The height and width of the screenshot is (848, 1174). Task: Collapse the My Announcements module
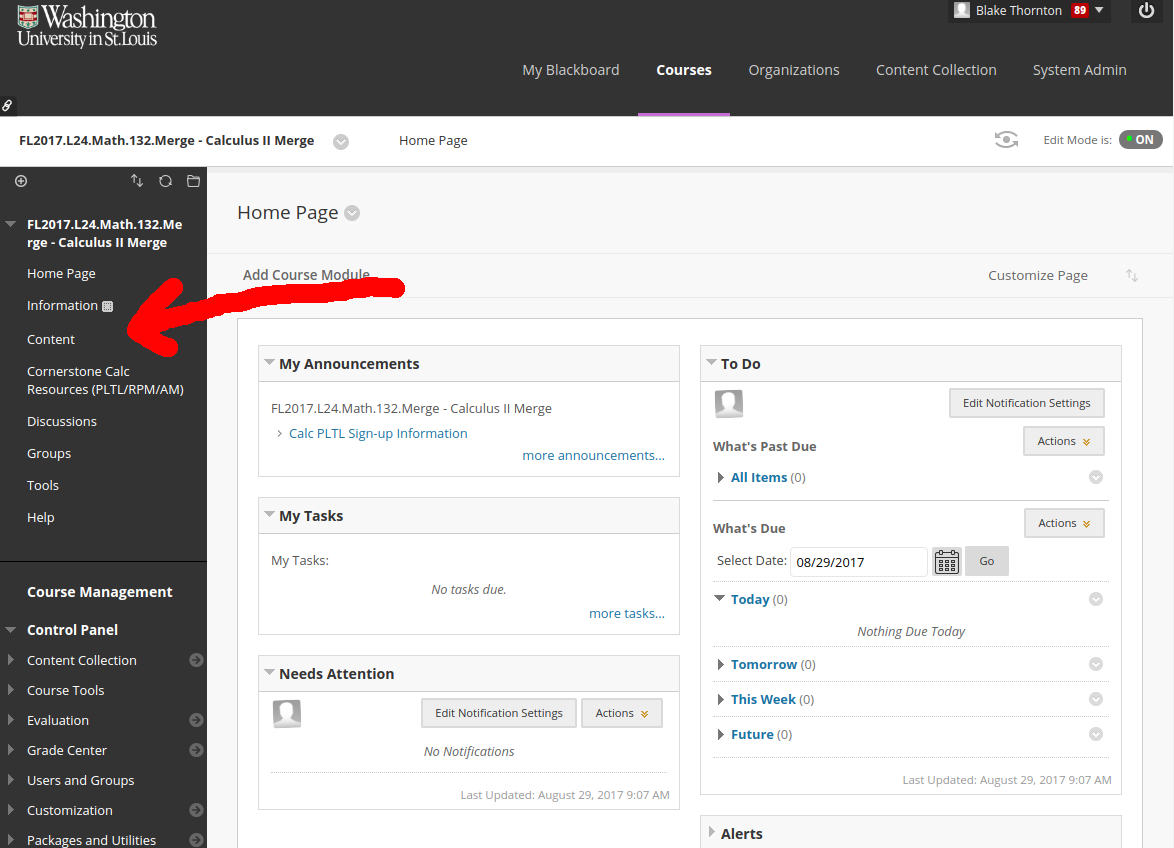(x=270, y=363)
